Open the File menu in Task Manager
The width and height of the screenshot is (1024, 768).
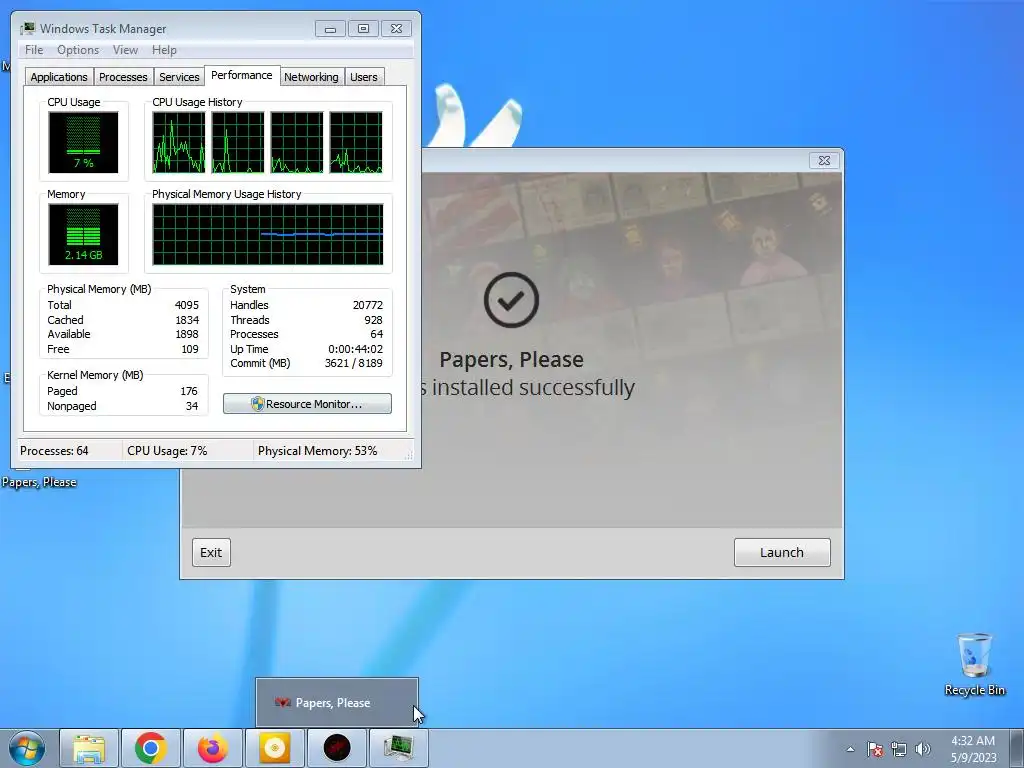[34, 50]
